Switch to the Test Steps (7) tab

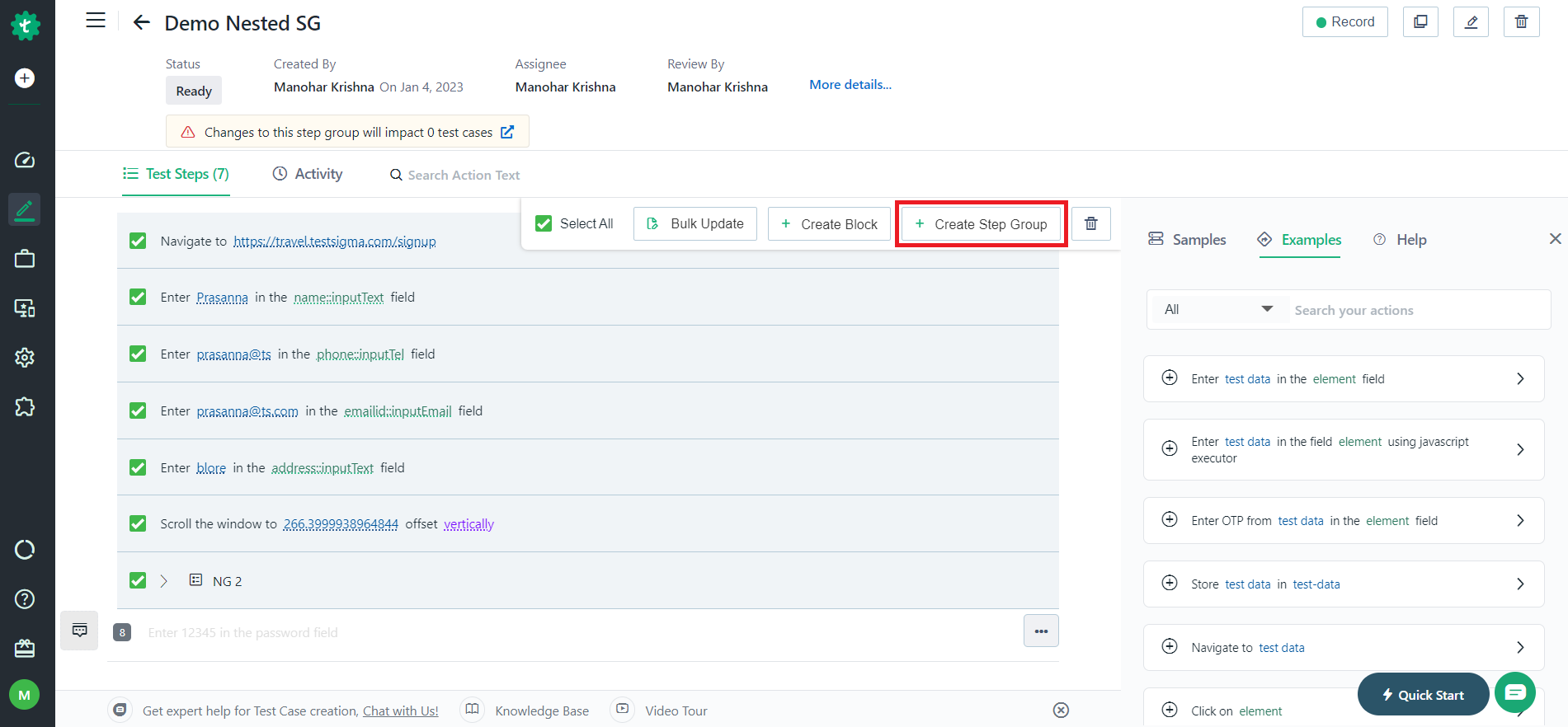(176, 174)
